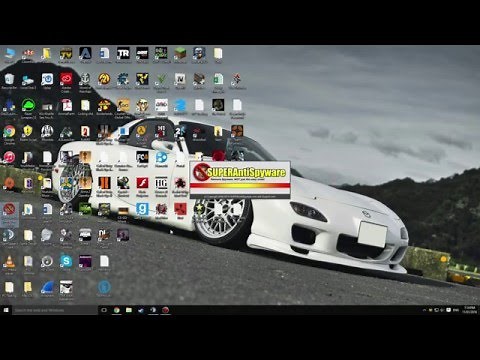Image resolution: width=480 pixels, height=360 pixels.
Task: Open the Recycle Bin desktop icon
Action: coord(9,81)
